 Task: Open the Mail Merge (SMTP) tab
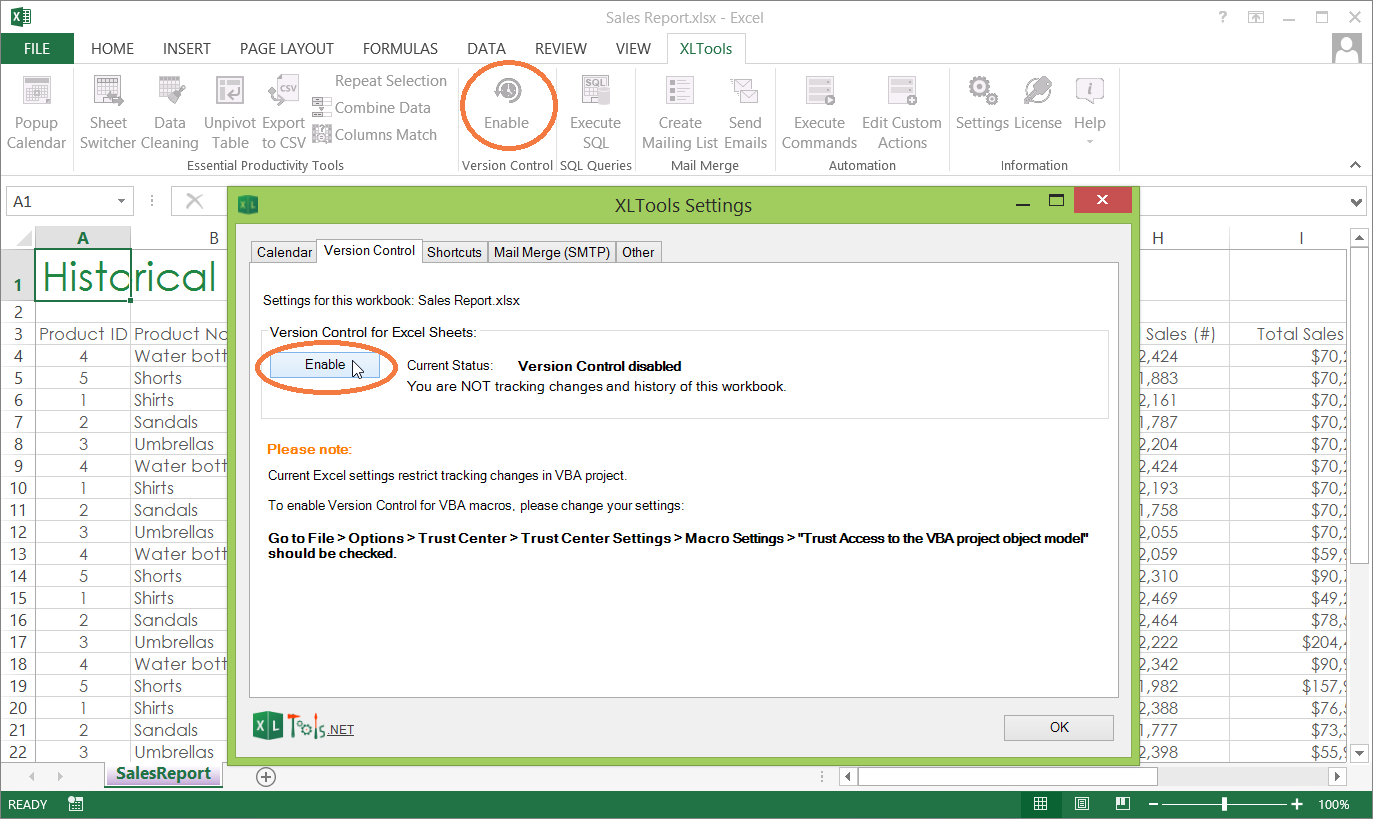click(551, 252)
